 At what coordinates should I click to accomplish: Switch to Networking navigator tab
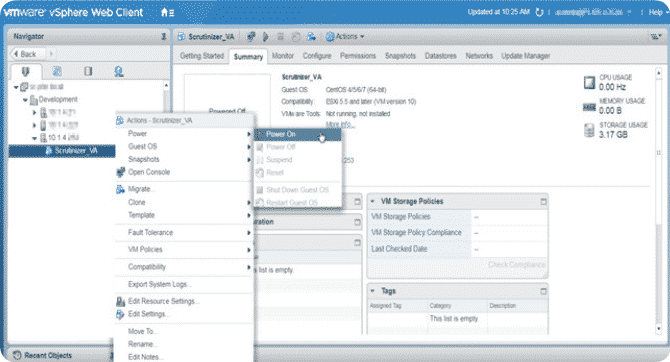click(119, 71)
